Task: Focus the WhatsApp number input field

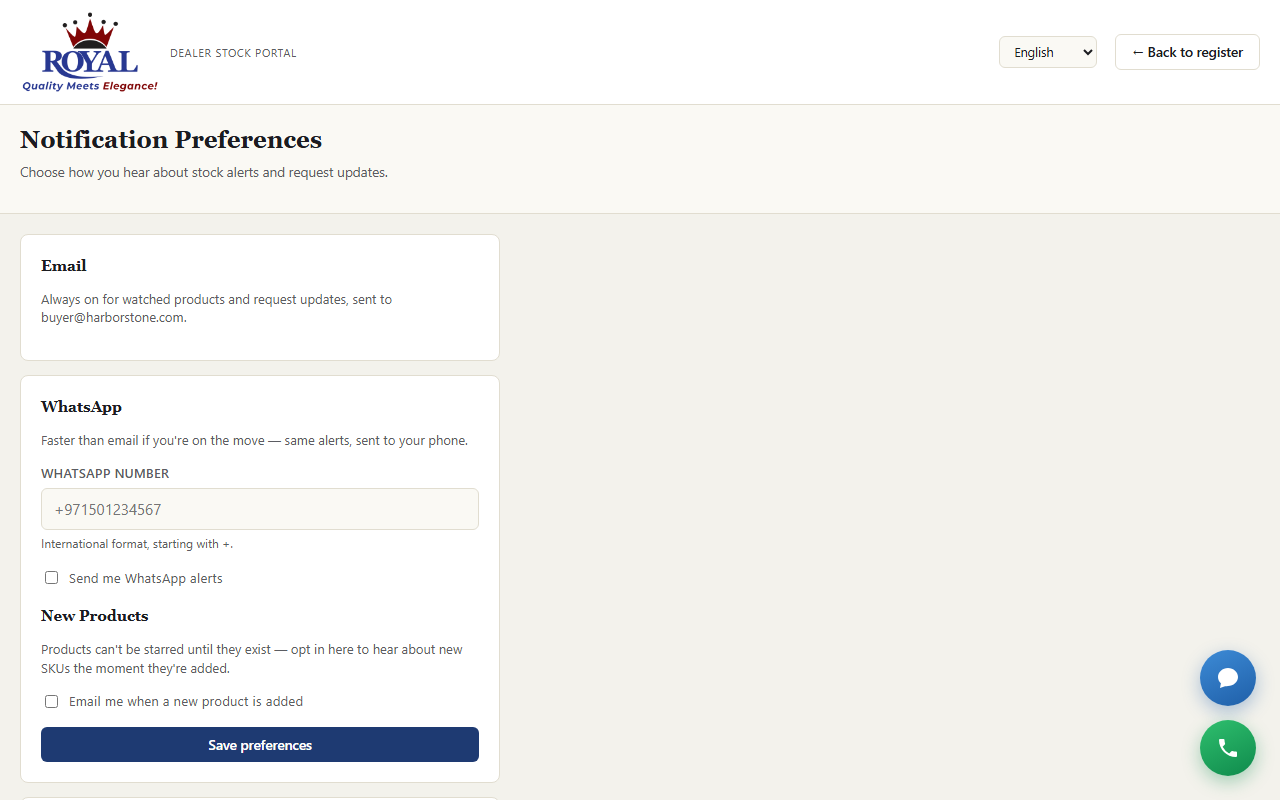Action: coord(260,509)
